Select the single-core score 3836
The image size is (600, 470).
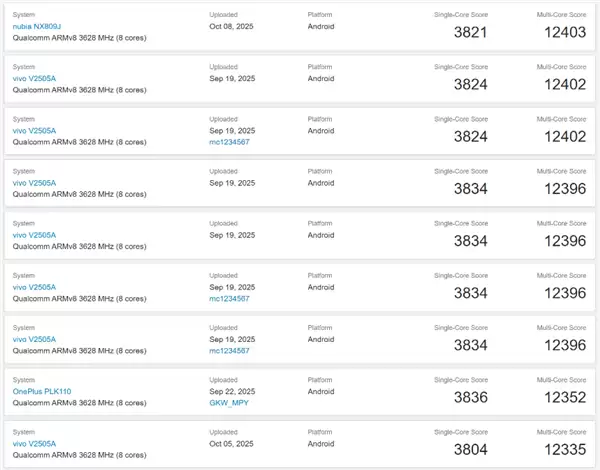471,398
